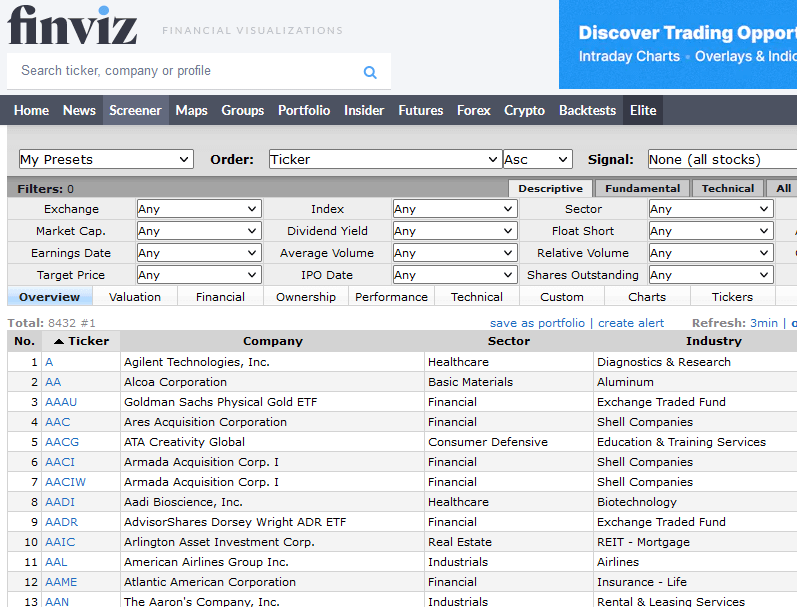
Task: Open the Insider menu item
Action: [x=364, y=110]
